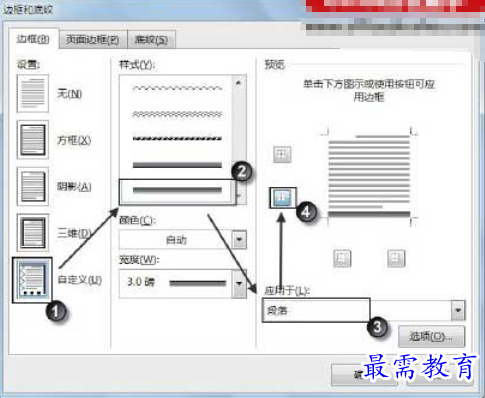Open the 底纹(S) shading tab
The width and height of the screenshot is (485, 398).
[151, 40]
